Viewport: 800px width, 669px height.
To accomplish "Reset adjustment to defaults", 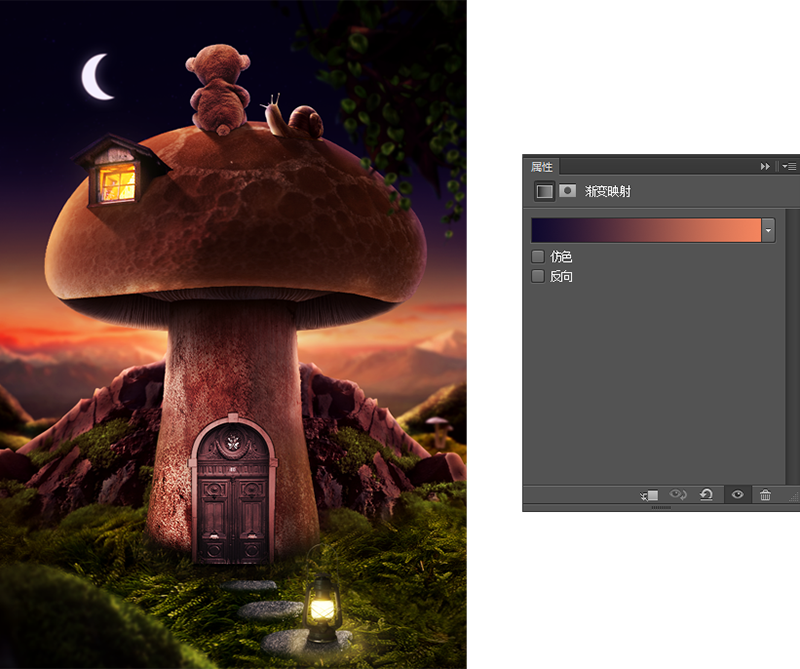I will tap(707, 494).
